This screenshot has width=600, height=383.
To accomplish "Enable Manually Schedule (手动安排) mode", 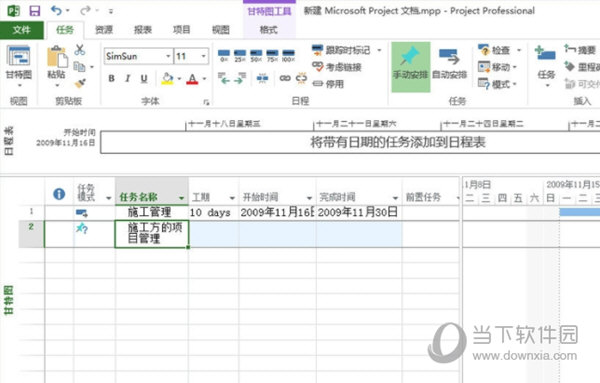I will coord(411,66).
